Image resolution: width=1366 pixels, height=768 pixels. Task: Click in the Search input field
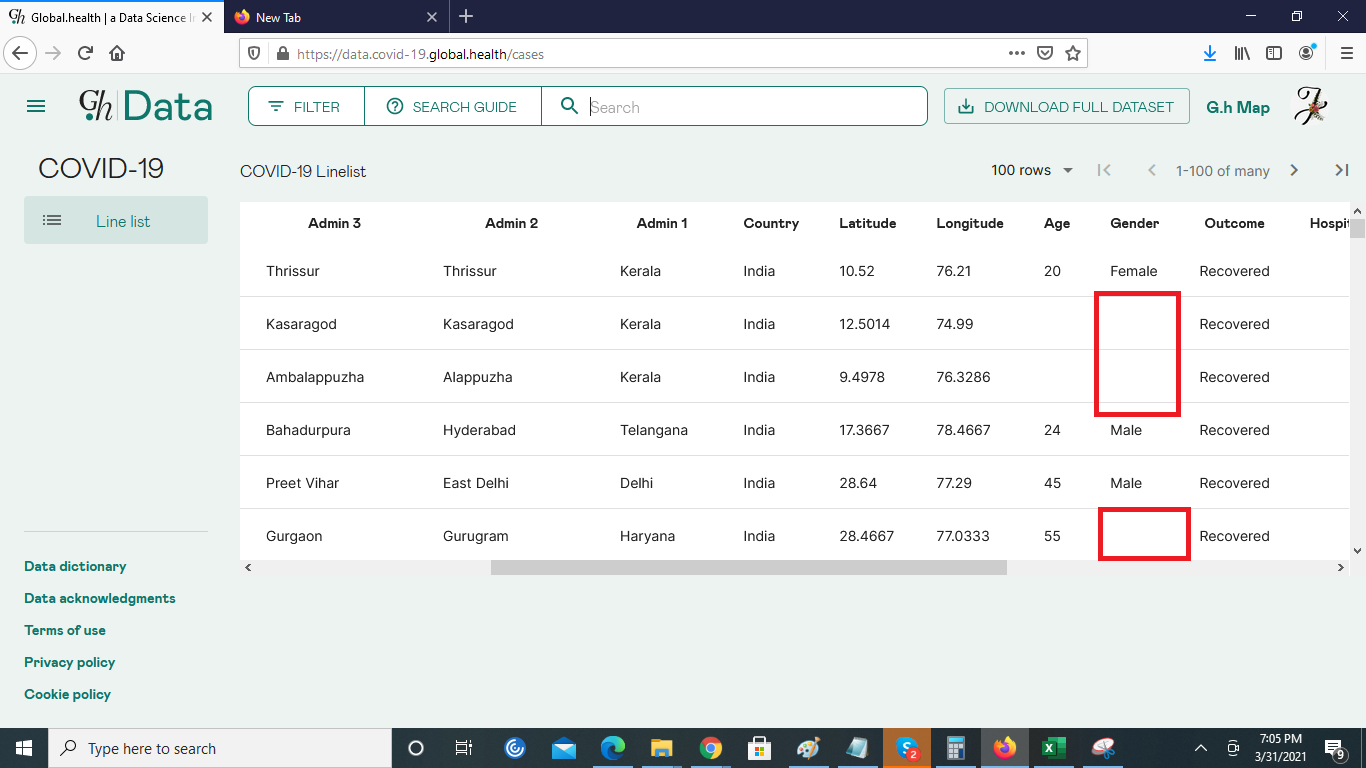coord(750,107)
